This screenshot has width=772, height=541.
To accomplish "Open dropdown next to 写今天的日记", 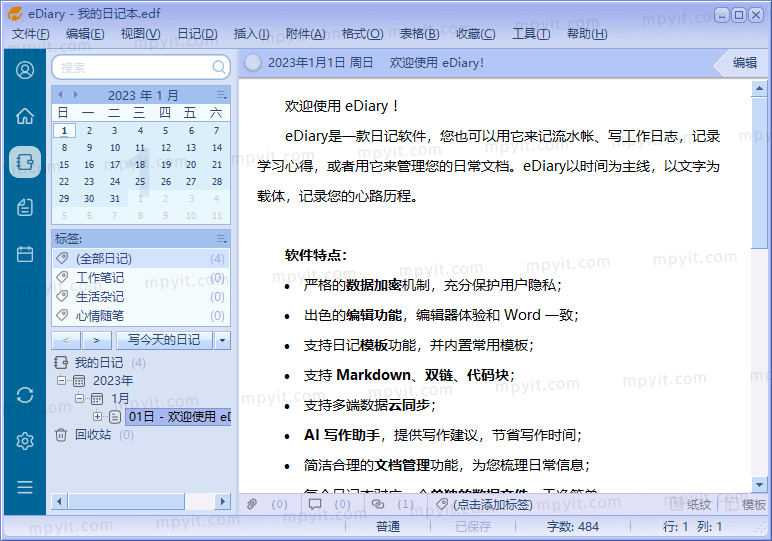I will (x=223, y=340).
